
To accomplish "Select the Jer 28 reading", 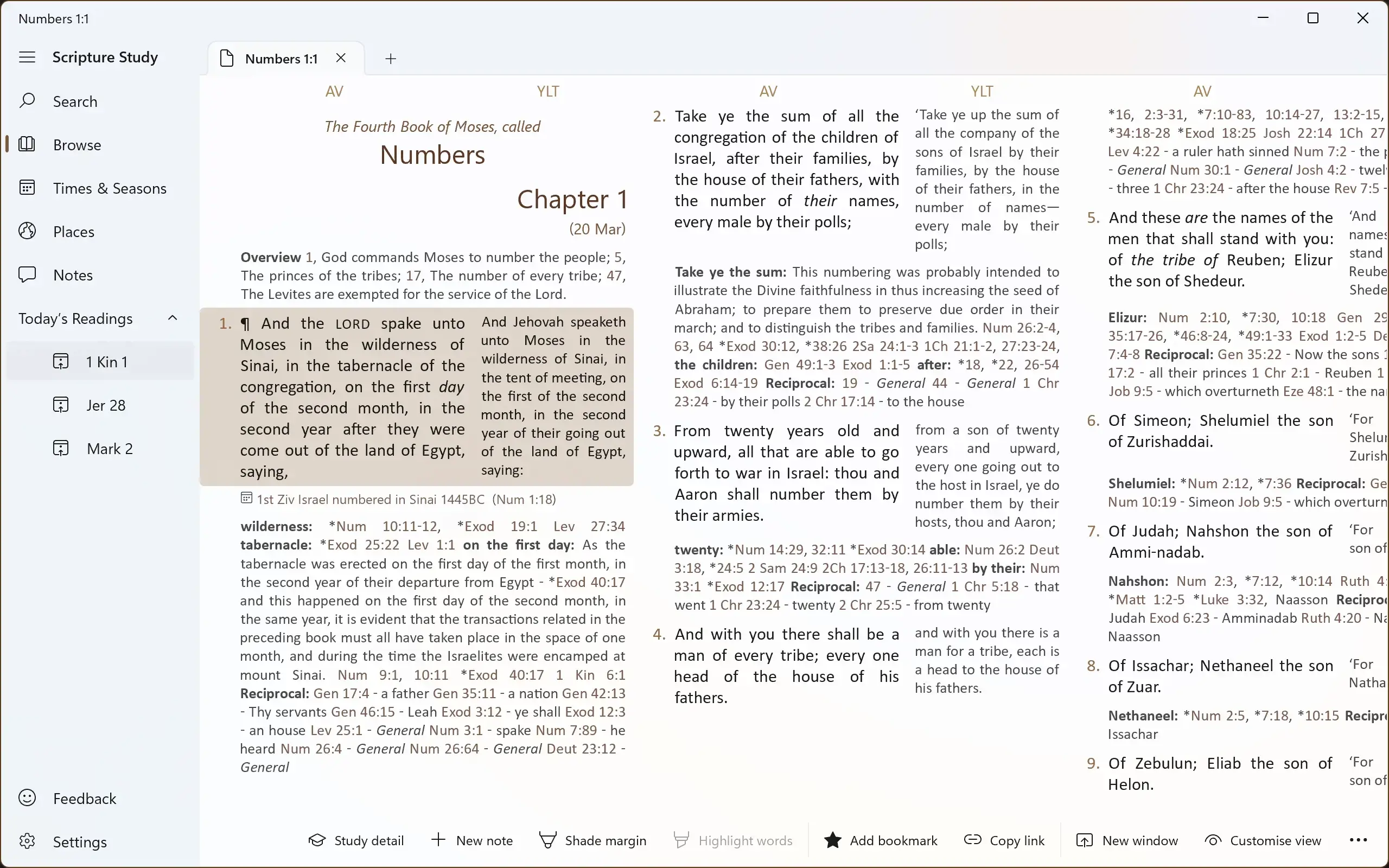I will click(106, 405).
